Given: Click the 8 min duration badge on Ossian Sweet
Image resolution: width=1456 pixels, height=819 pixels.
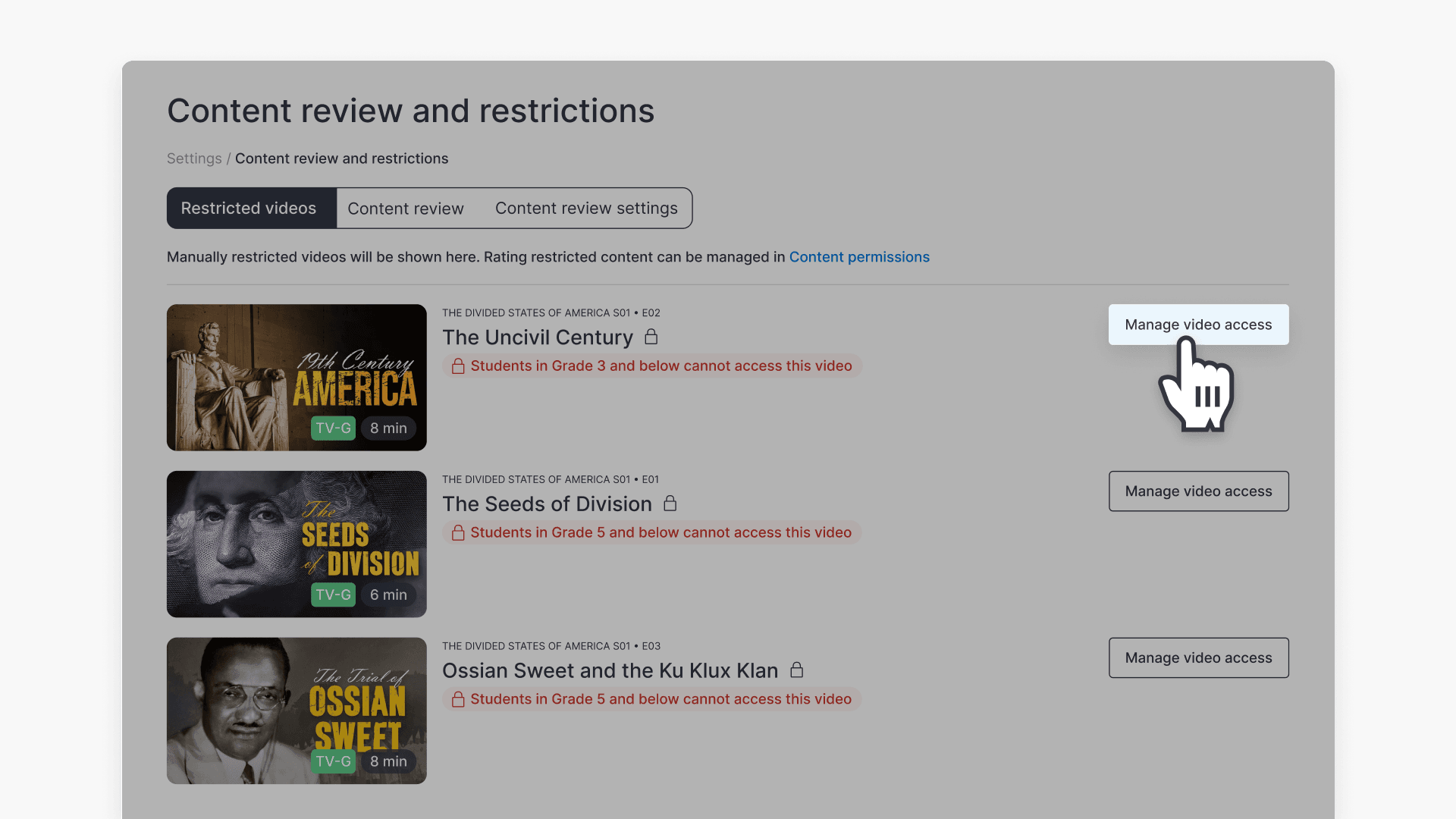Looking at the screenshot, I should click(x=388, y=761).
